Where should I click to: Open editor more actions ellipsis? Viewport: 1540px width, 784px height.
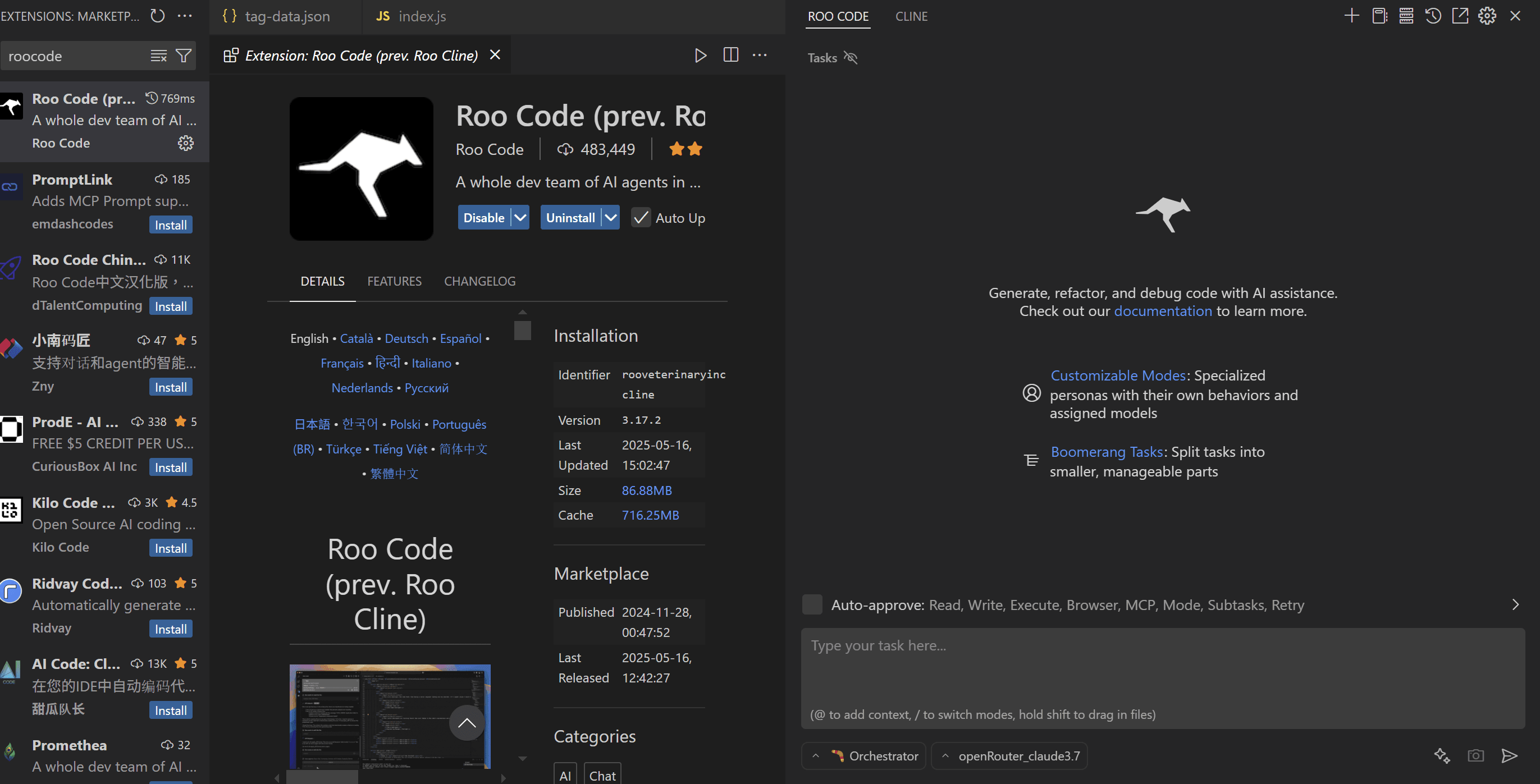(760, 55)
